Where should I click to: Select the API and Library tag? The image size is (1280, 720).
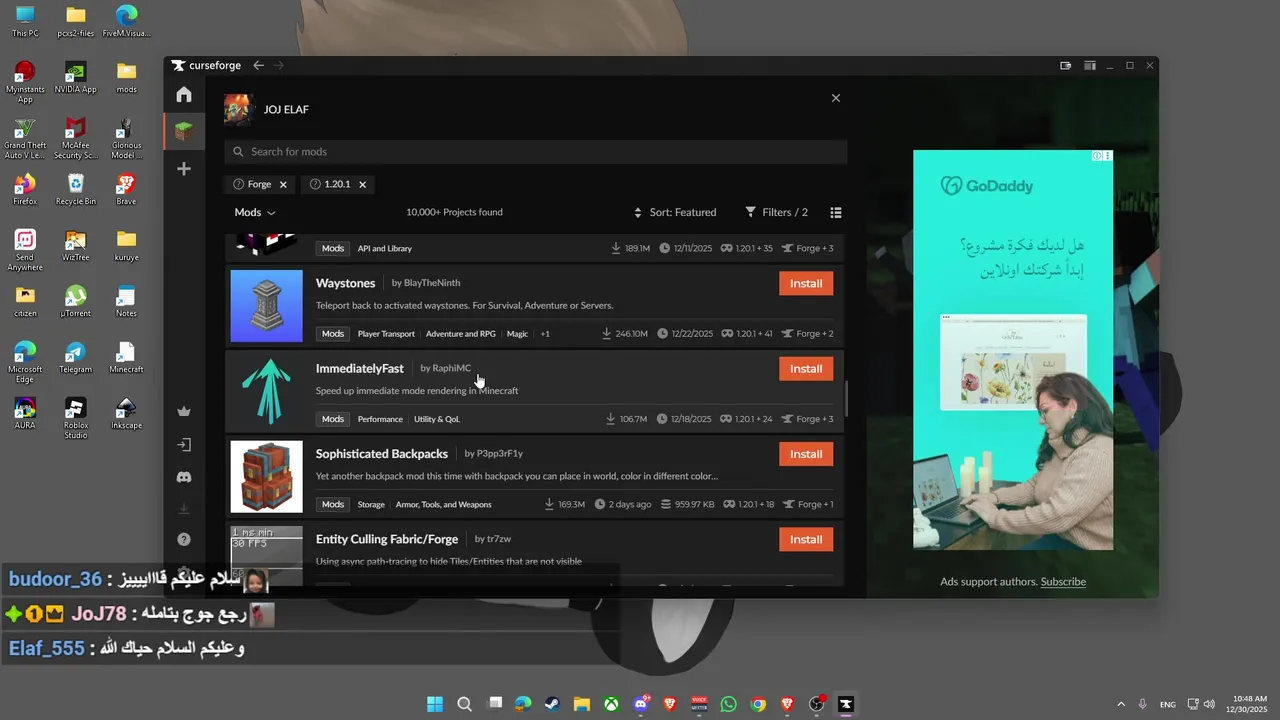coord(385,248)
